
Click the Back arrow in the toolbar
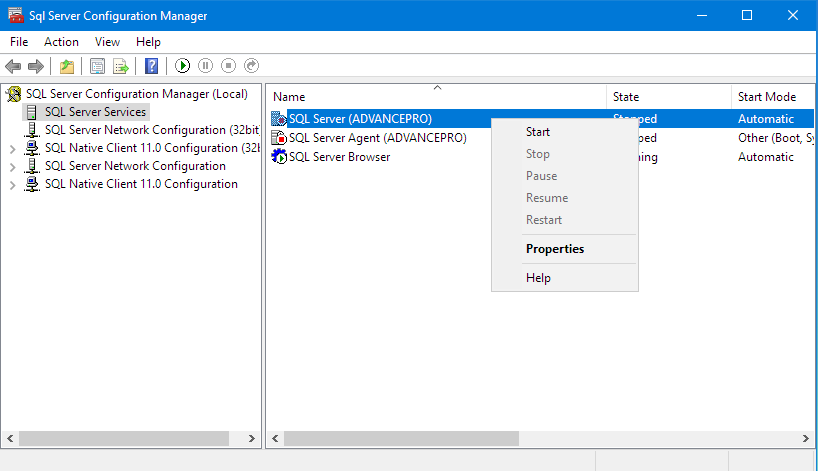pos(13,66)
